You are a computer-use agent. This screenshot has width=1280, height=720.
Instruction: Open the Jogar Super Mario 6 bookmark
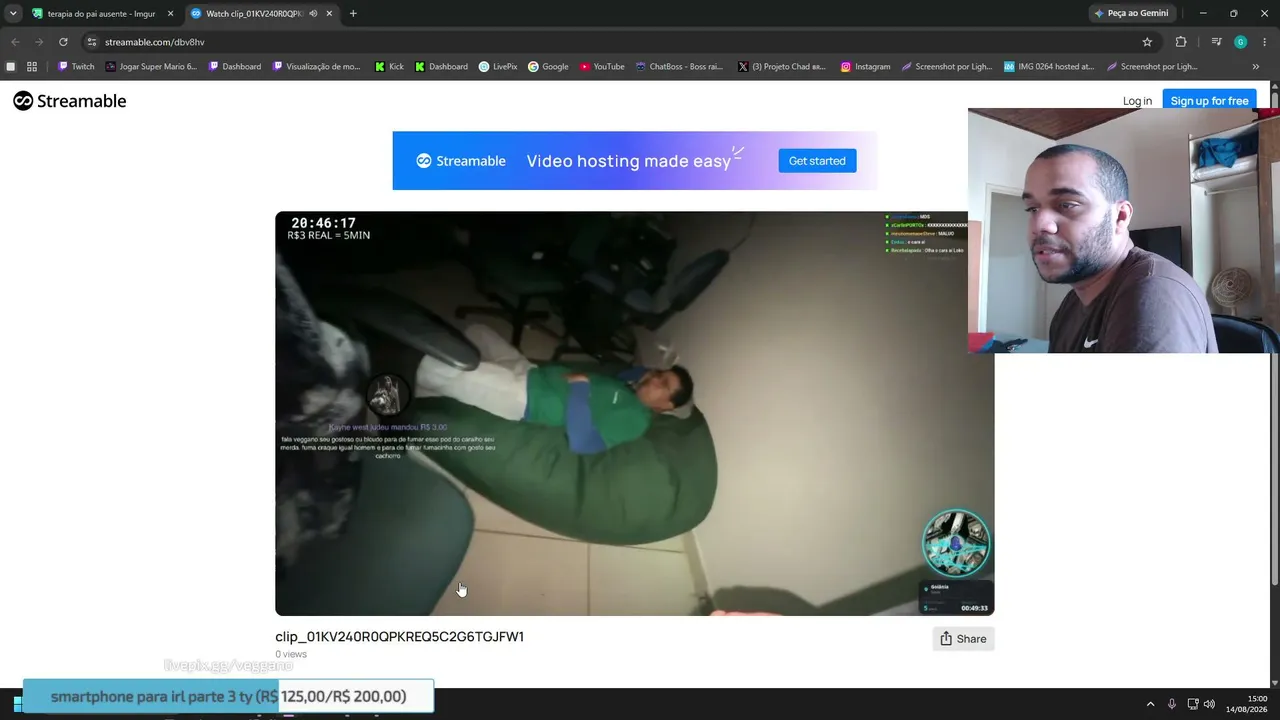tap(151, 67)
